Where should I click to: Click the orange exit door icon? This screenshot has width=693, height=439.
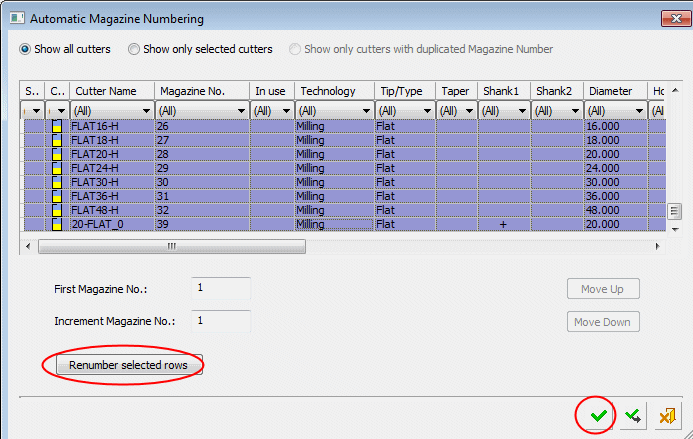pyautogui.click(x=666, y=415)
